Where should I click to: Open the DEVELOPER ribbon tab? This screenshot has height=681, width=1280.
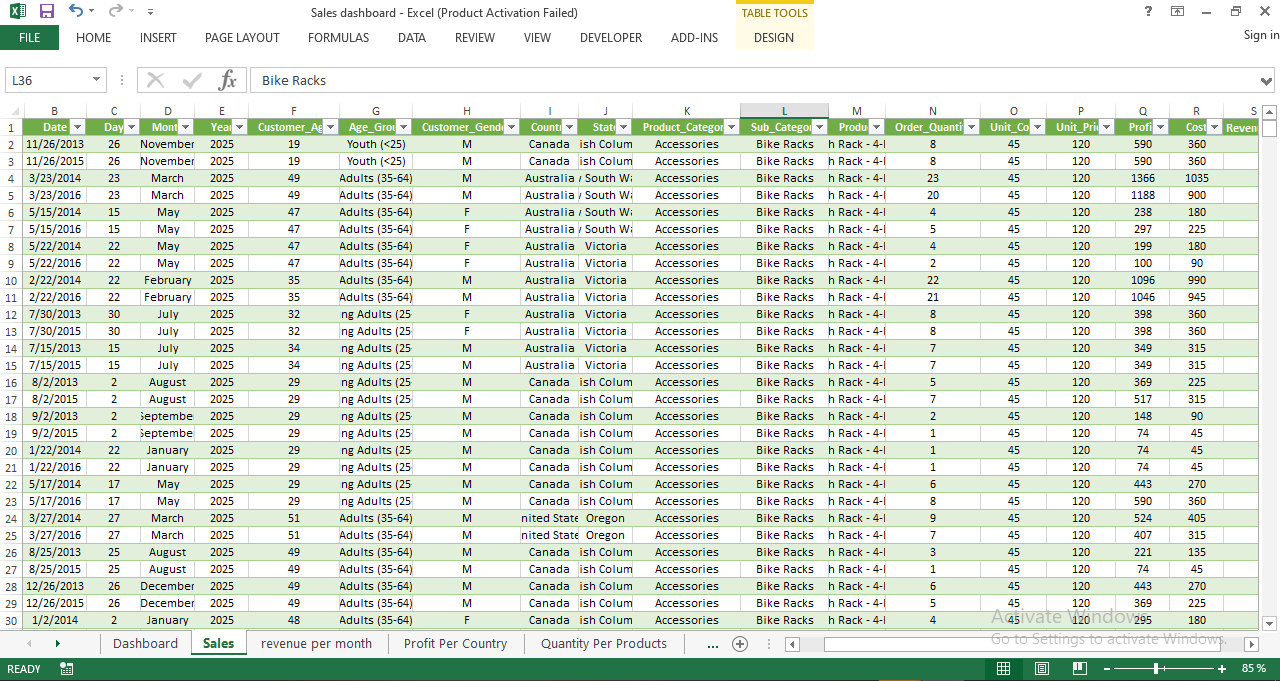[x=611, y=38]
